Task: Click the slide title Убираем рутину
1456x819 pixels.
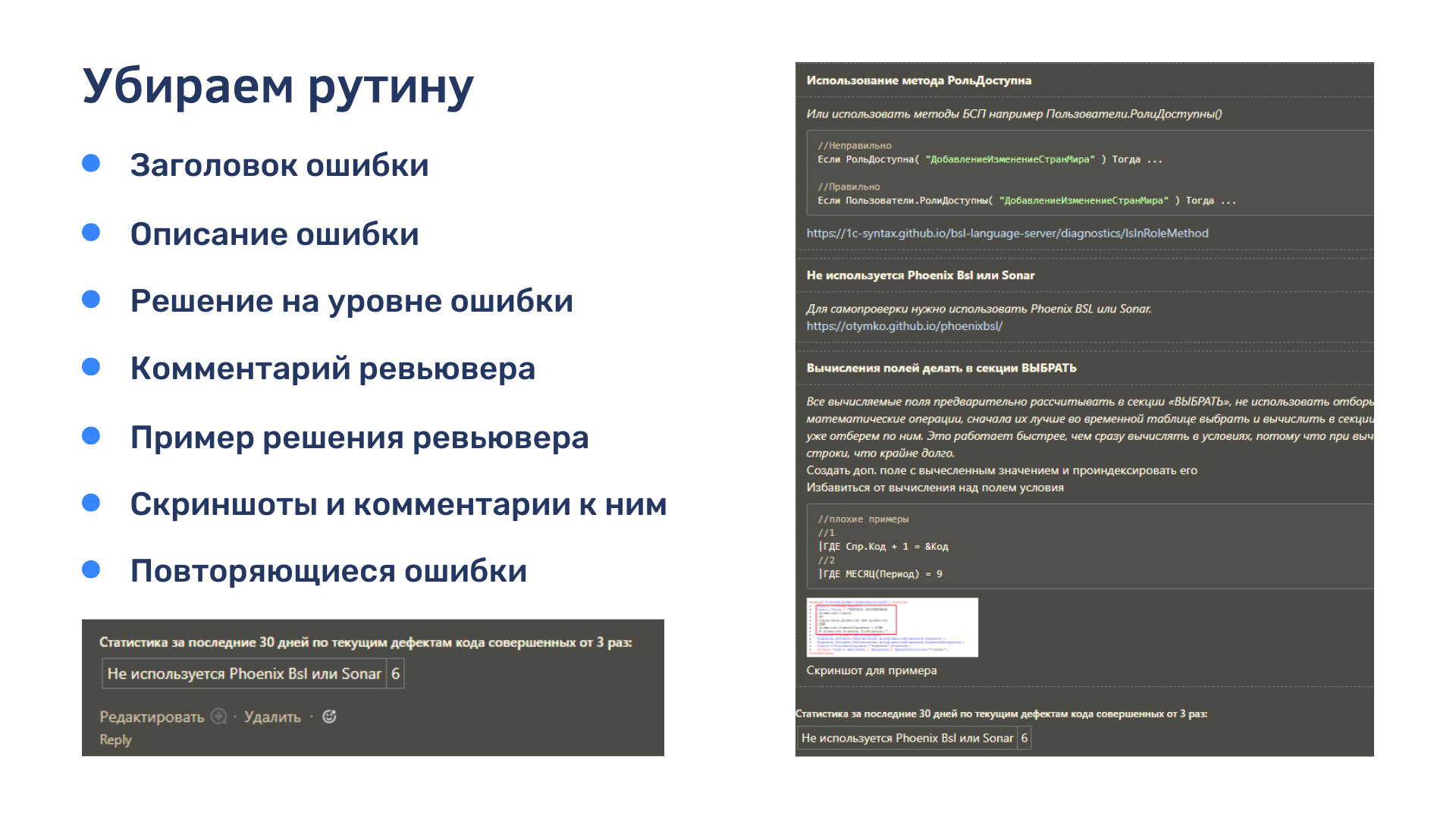Action: pos(278,86)
